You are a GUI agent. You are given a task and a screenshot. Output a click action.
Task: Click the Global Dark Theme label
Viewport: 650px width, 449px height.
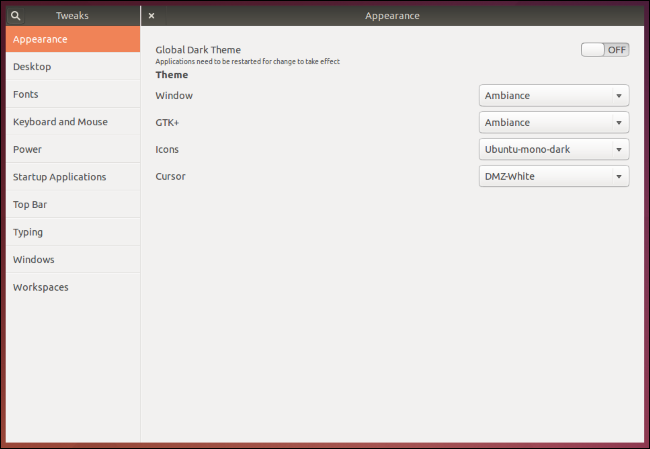198,50
